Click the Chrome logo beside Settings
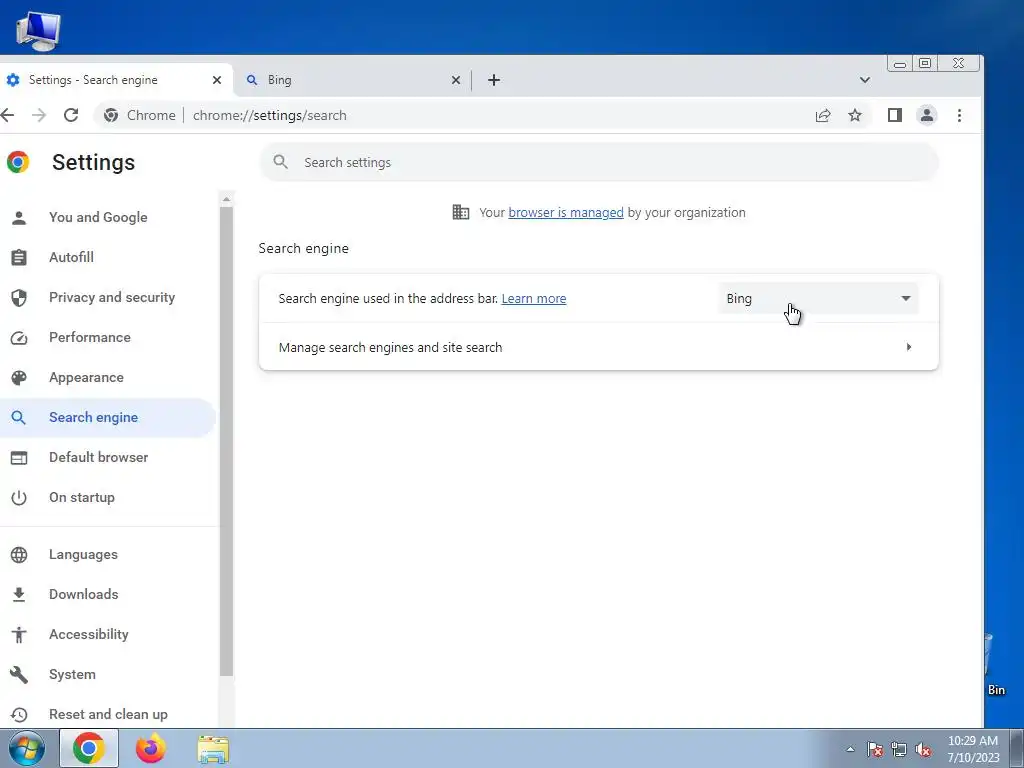 (18, 162)
